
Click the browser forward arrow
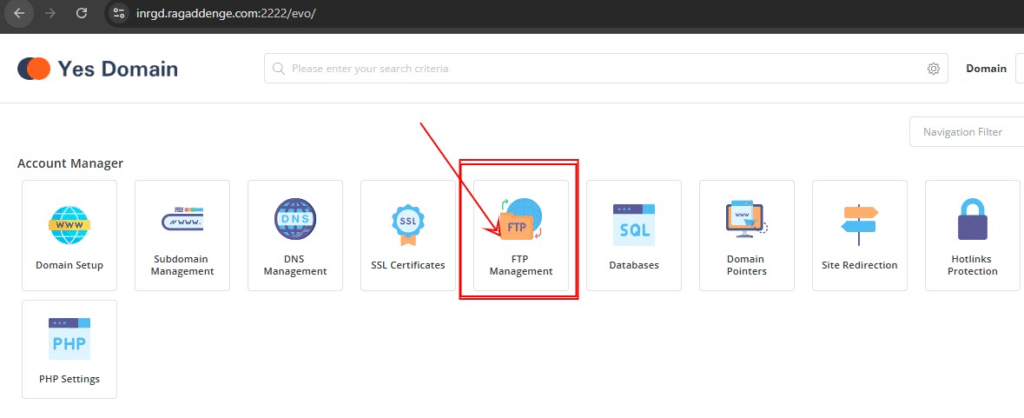tap(51, 14)
